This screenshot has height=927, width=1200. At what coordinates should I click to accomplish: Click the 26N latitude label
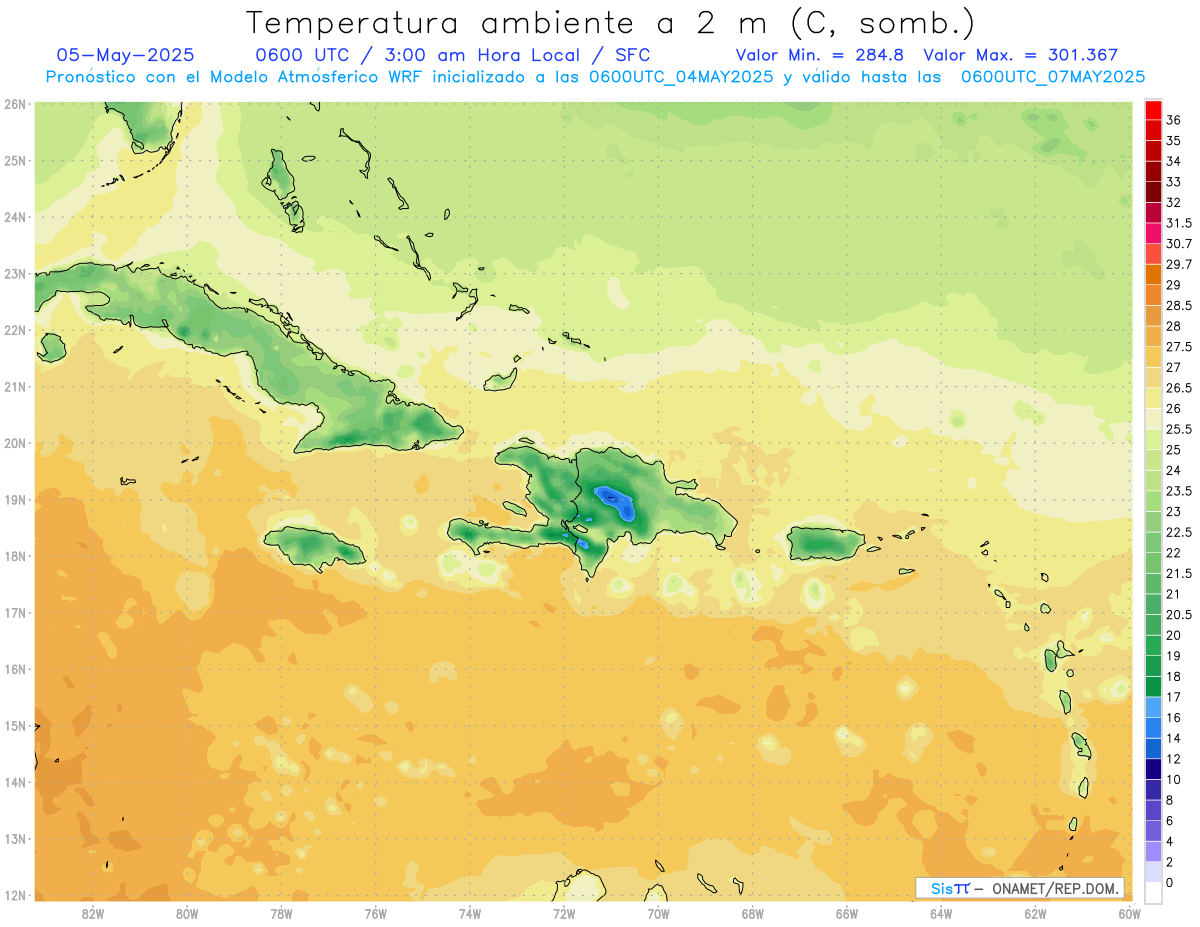(15, 104)
